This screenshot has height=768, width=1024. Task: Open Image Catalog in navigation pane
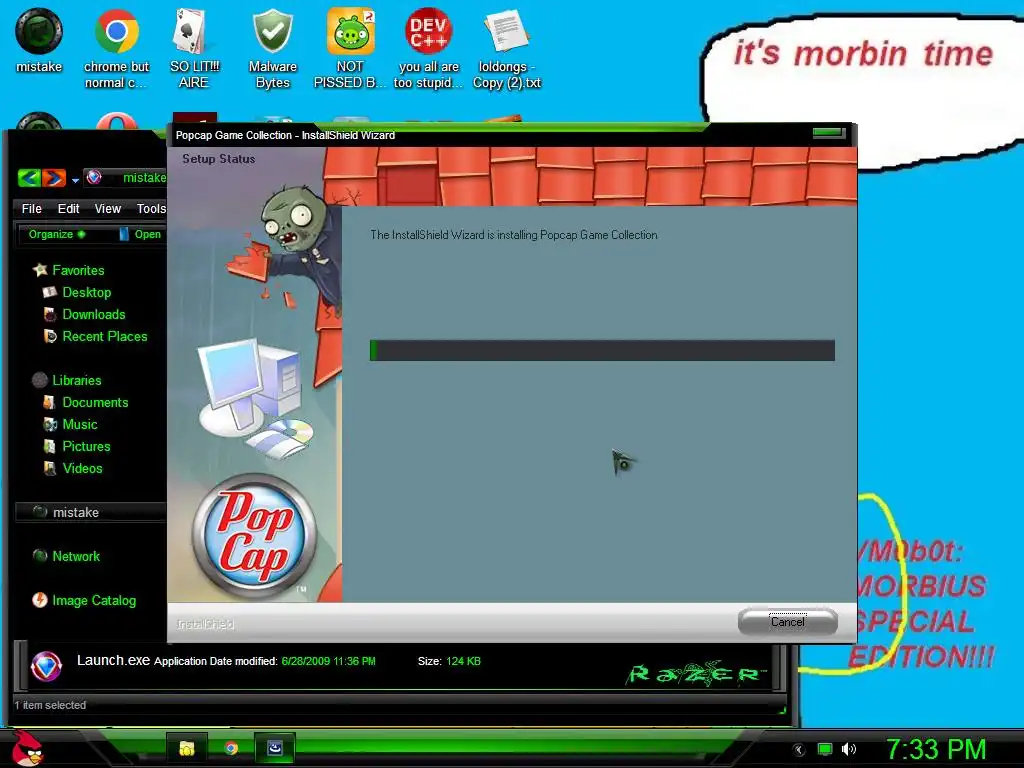94,600
